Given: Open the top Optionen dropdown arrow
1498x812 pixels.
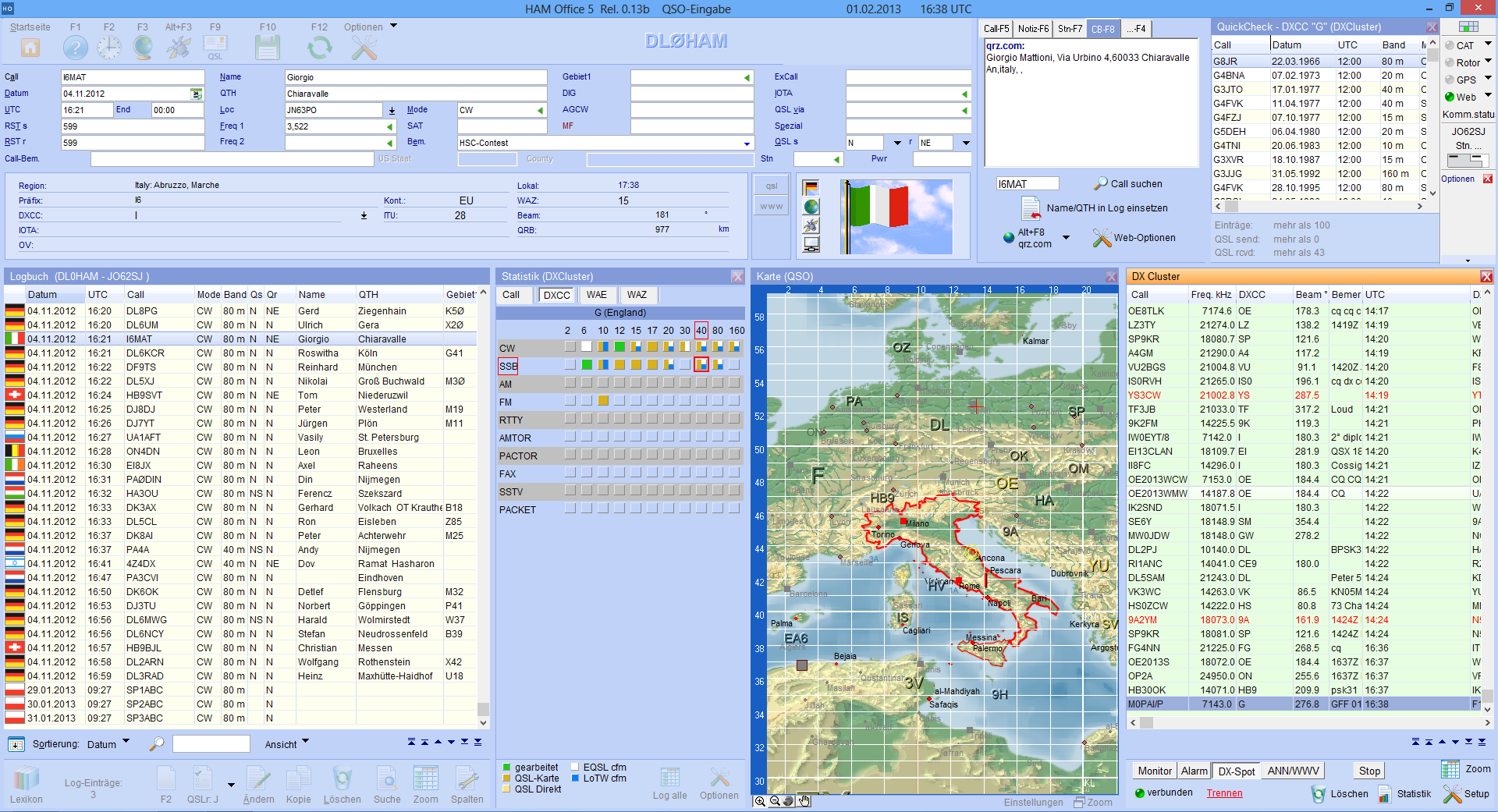Looking at the screenshot, I should (x=393, y=27).
